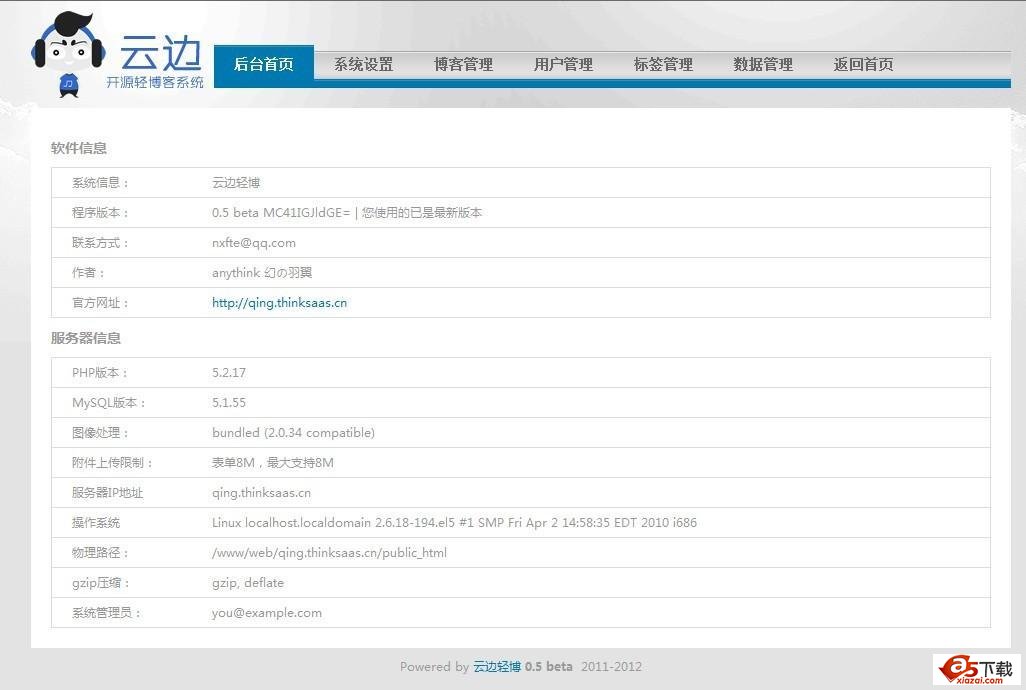Click the 图像处理 row label
Image resolution: width=1026 pixels, height=690 pixels.
tap(100, 433)
